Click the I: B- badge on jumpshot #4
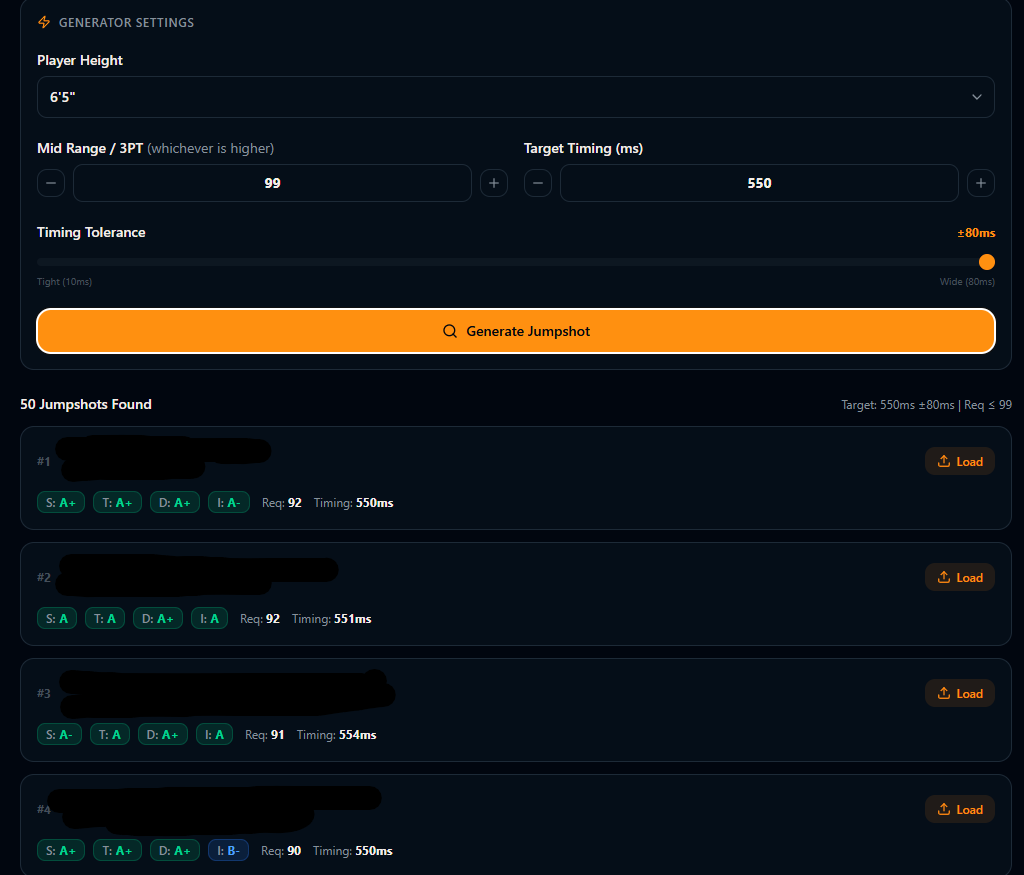 pos(228,850)
